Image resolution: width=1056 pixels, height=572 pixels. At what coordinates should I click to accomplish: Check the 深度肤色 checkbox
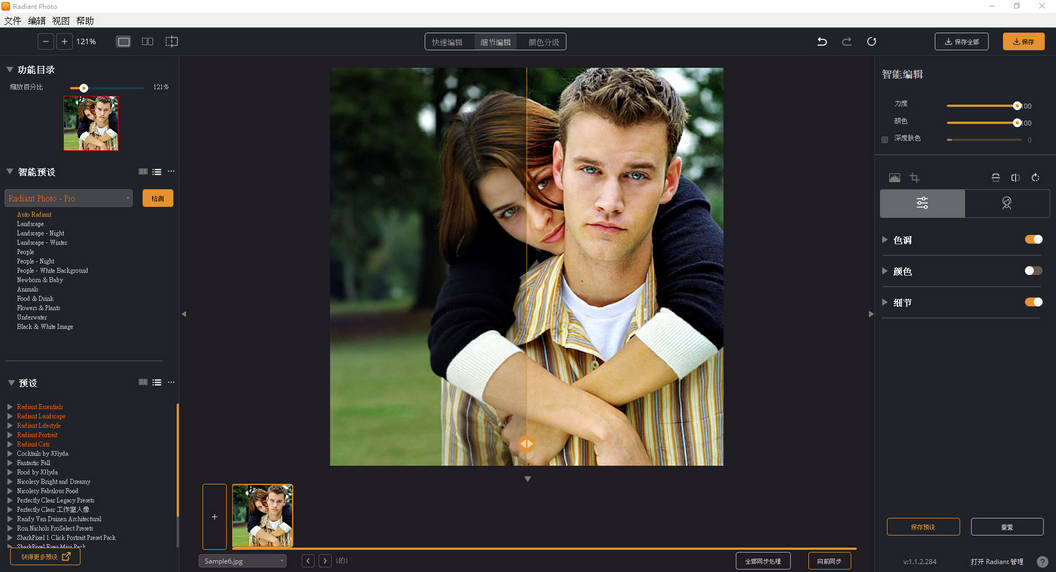[885, 139]
